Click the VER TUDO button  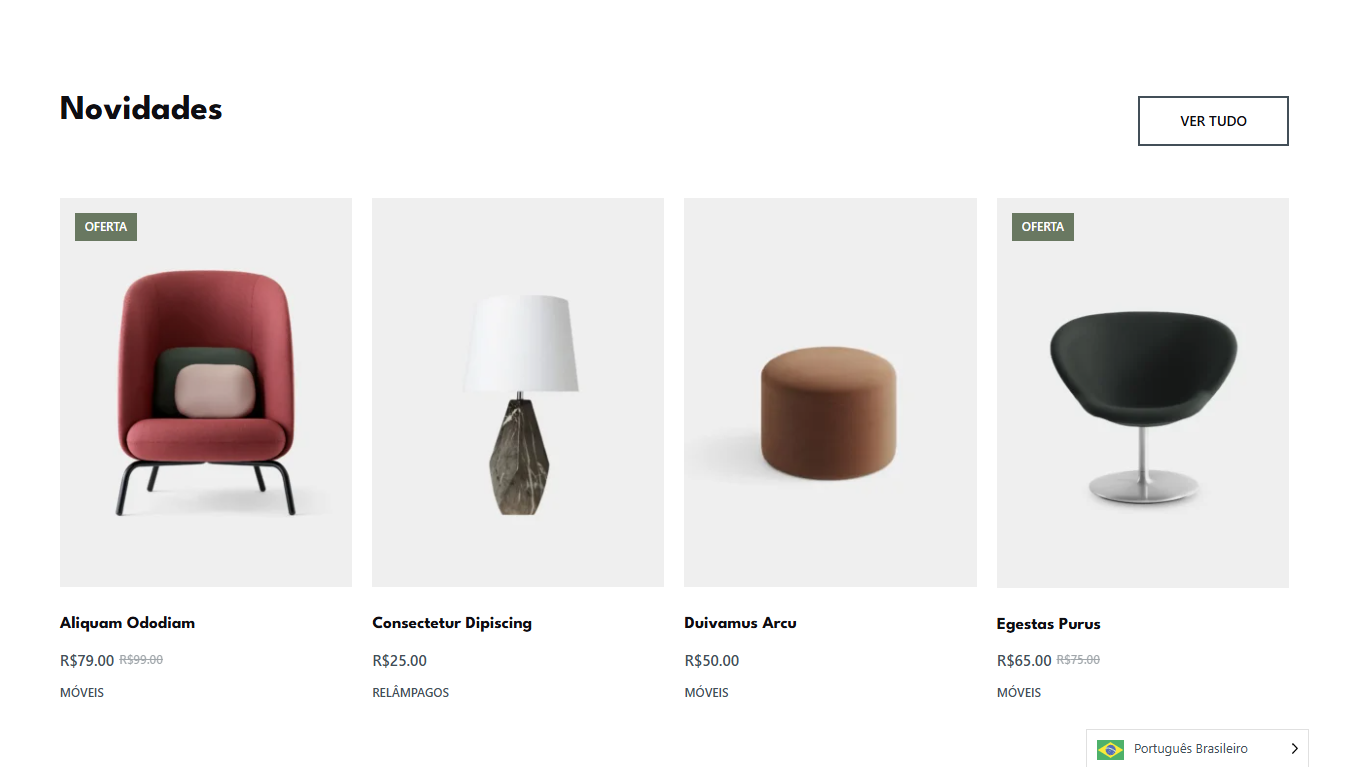tap(1213, 121)
